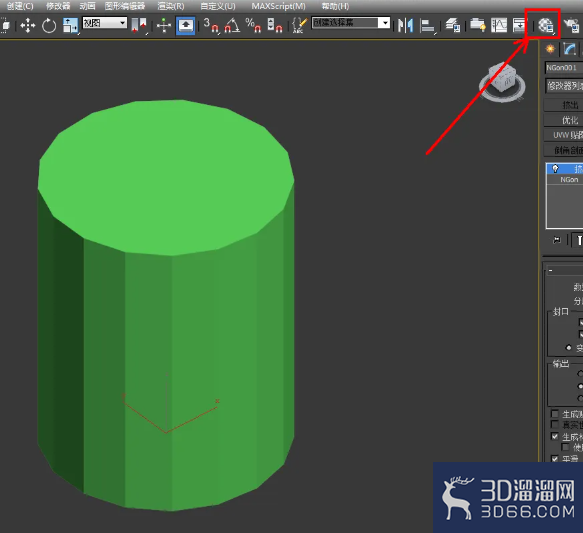This screenshot has height=533, width=583.
Task: Open the 动画 menu
Action: tap(87, 6)
